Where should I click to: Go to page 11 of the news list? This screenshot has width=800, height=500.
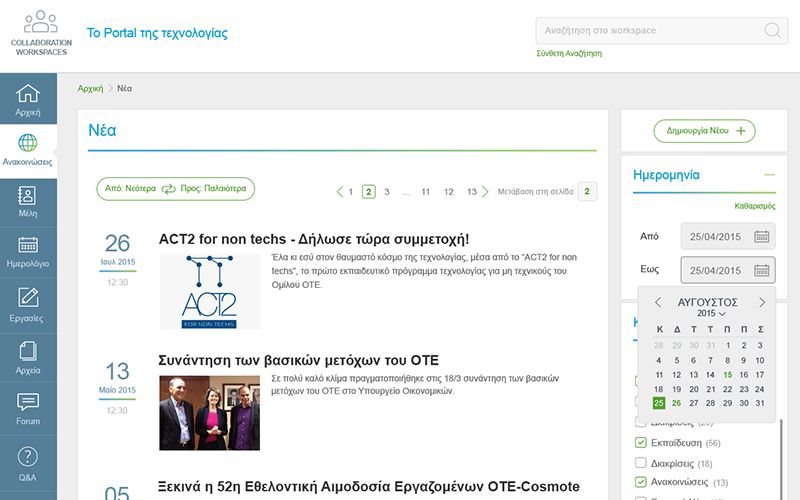[426, 192]
